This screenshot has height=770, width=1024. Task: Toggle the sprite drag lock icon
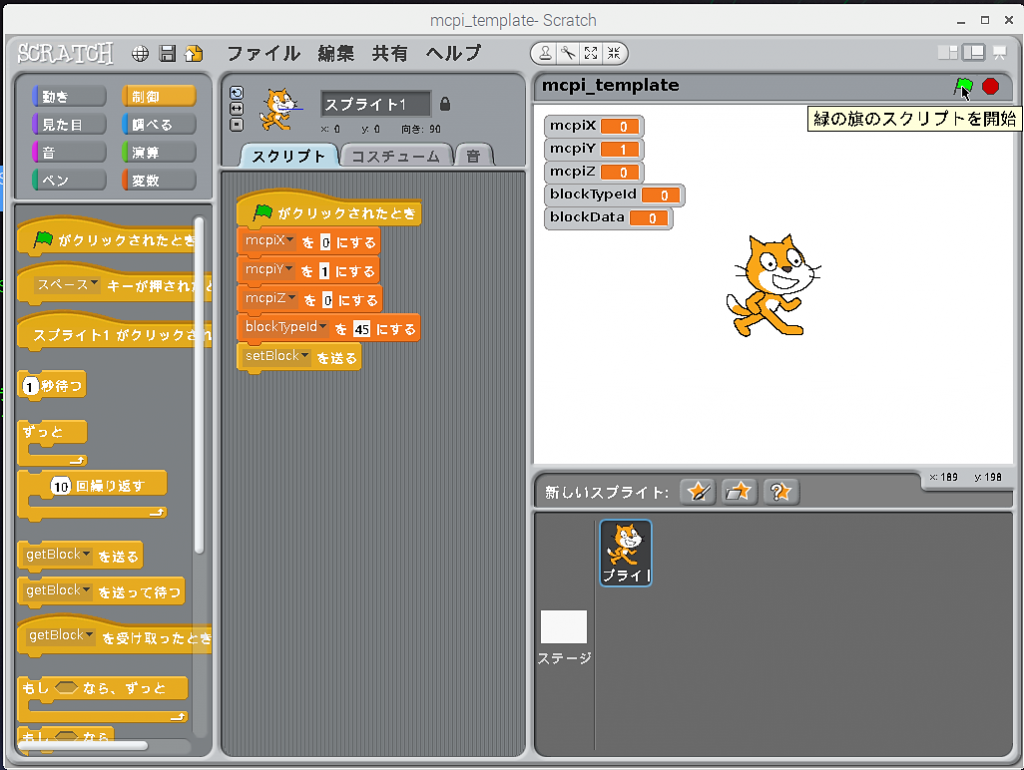[445, 104]
